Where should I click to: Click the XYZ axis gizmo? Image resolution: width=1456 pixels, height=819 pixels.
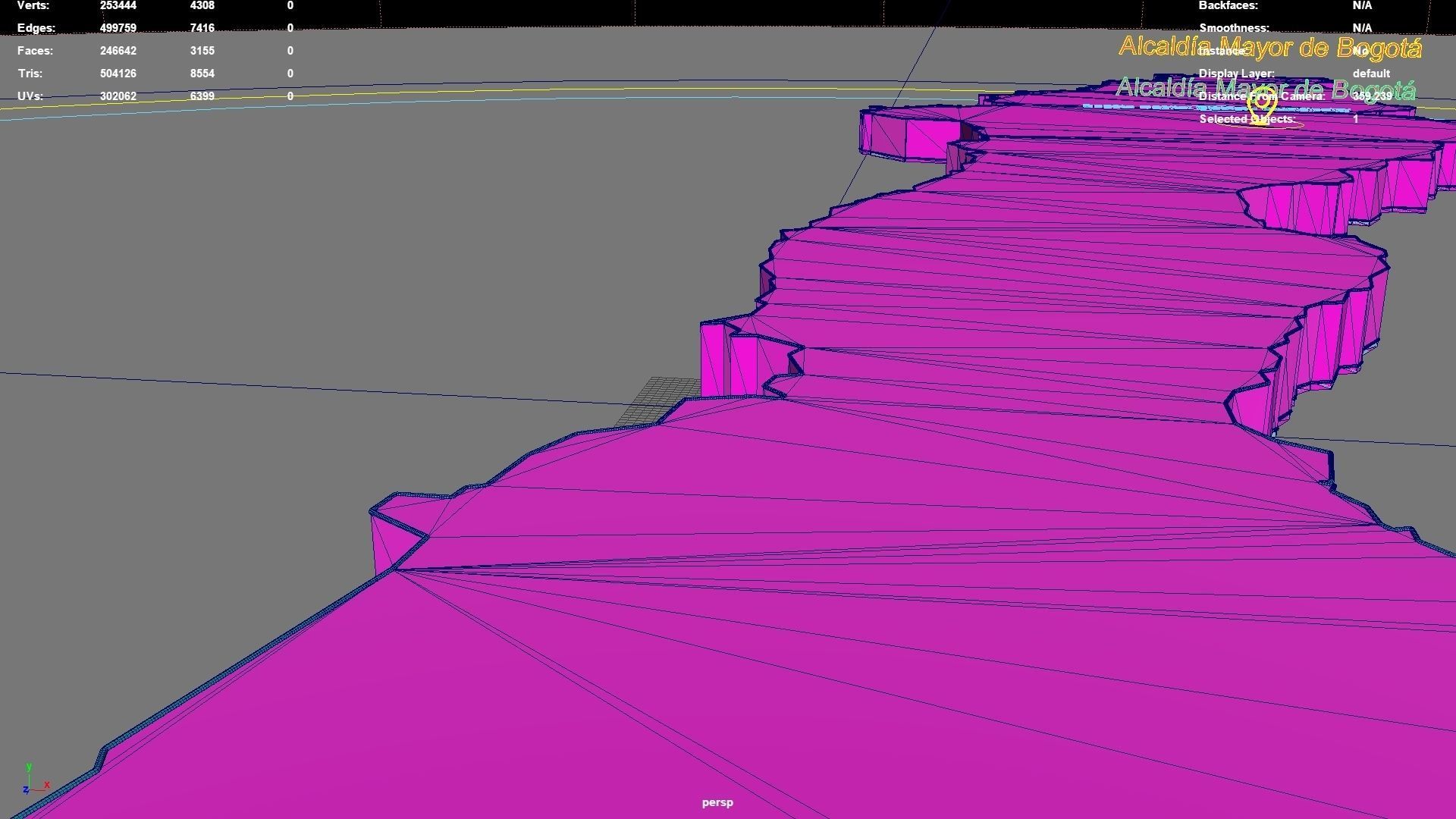pos(35,781)
